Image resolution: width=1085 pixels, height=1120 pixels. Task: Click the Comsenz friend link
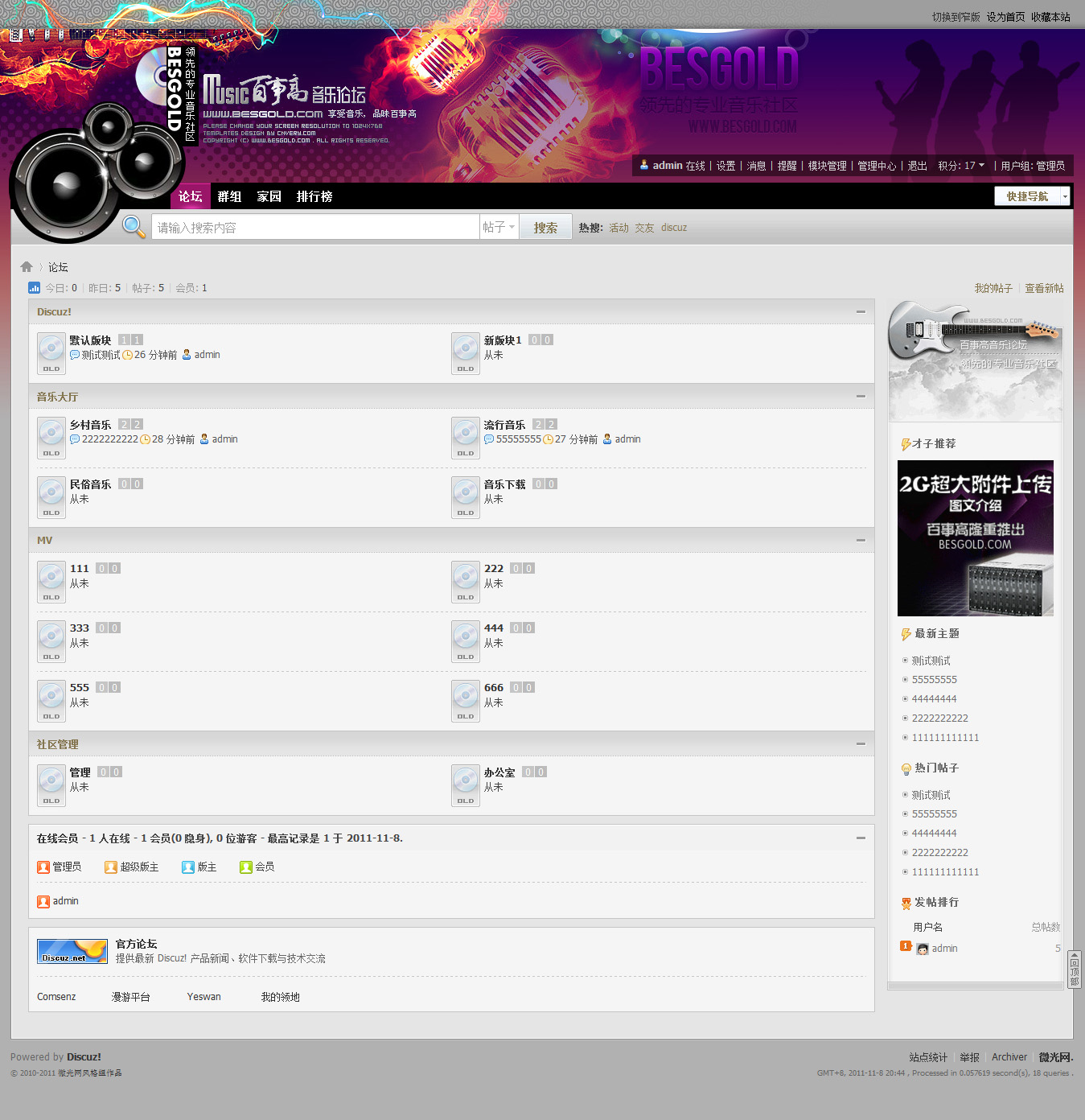tap(56, 997)
